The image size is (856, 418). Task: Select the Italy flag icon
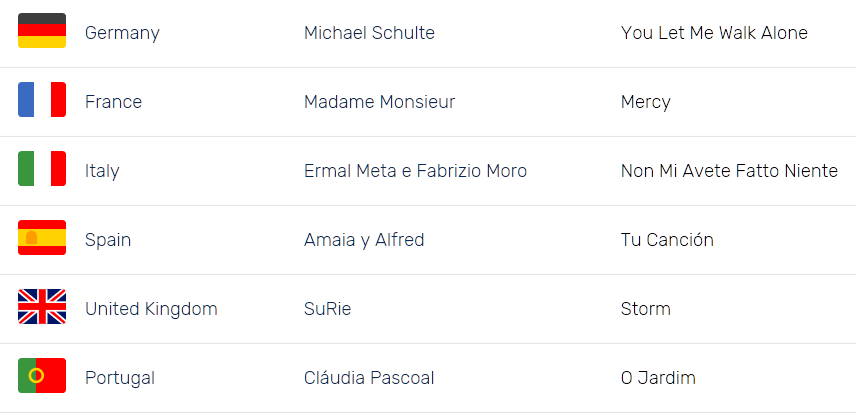[x=42, y=169]
